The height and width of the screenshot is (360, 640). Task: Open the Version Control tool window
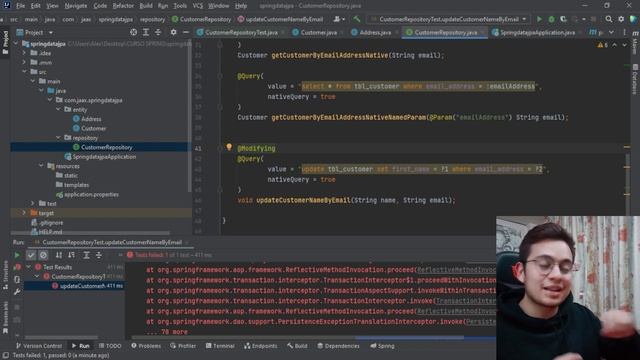point(38,346)
